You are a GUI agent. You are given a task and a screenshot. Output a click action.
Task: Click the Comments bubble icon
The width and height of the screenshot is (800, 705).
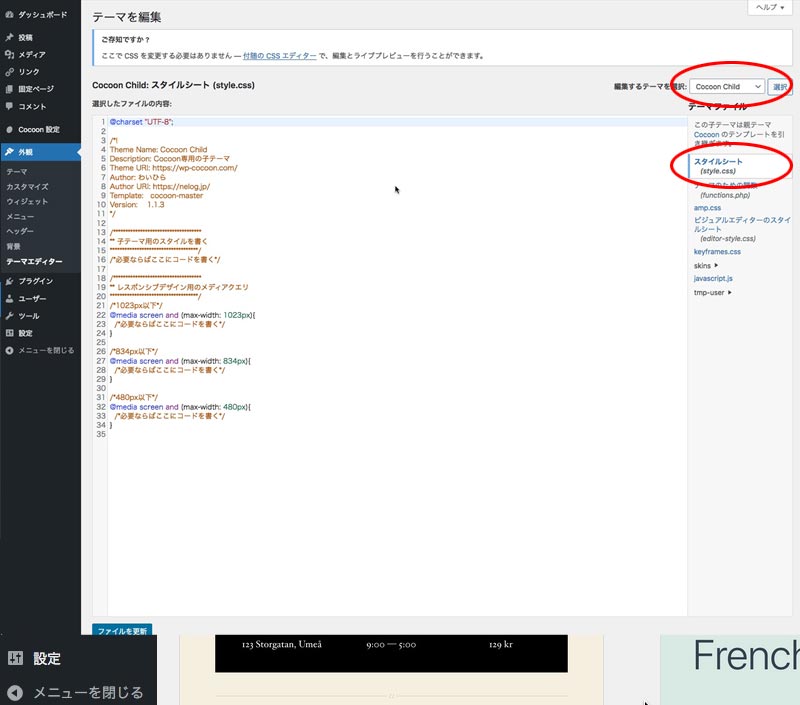pos(9,106)
